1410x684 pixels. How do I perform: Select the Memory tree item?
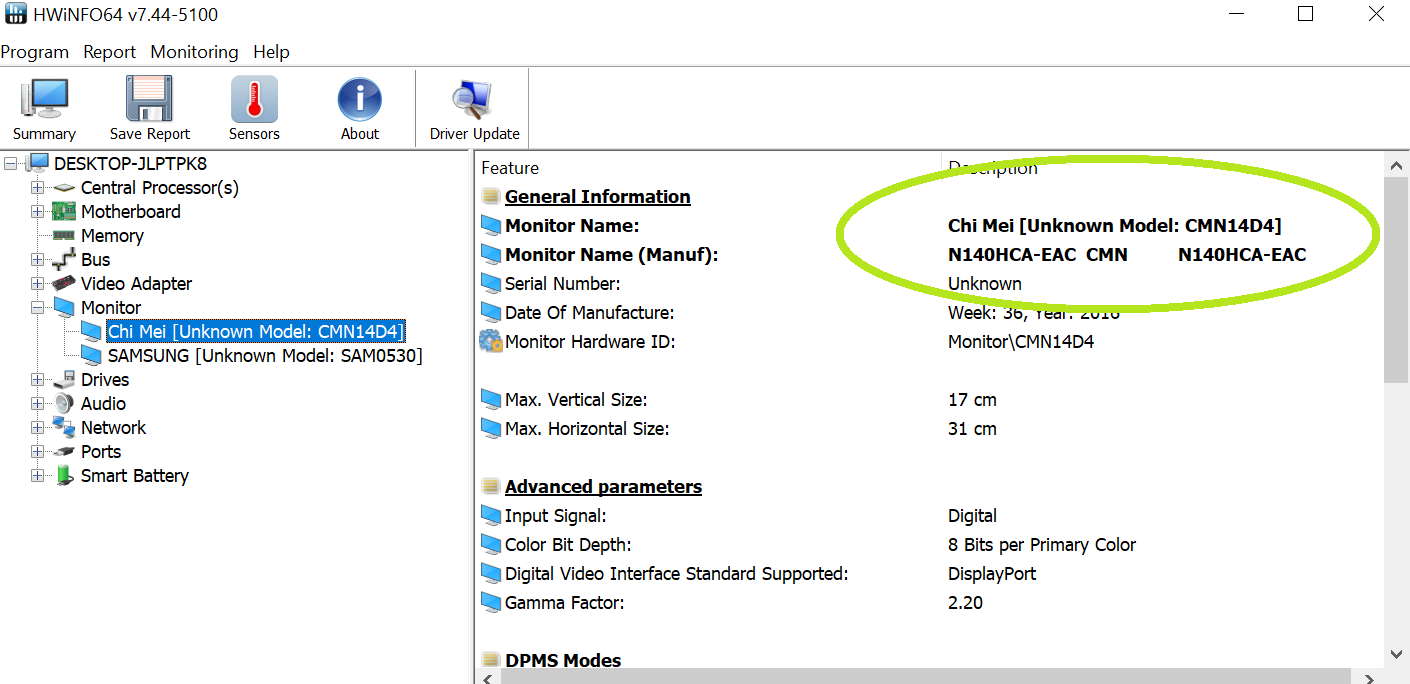click(112, 236)
